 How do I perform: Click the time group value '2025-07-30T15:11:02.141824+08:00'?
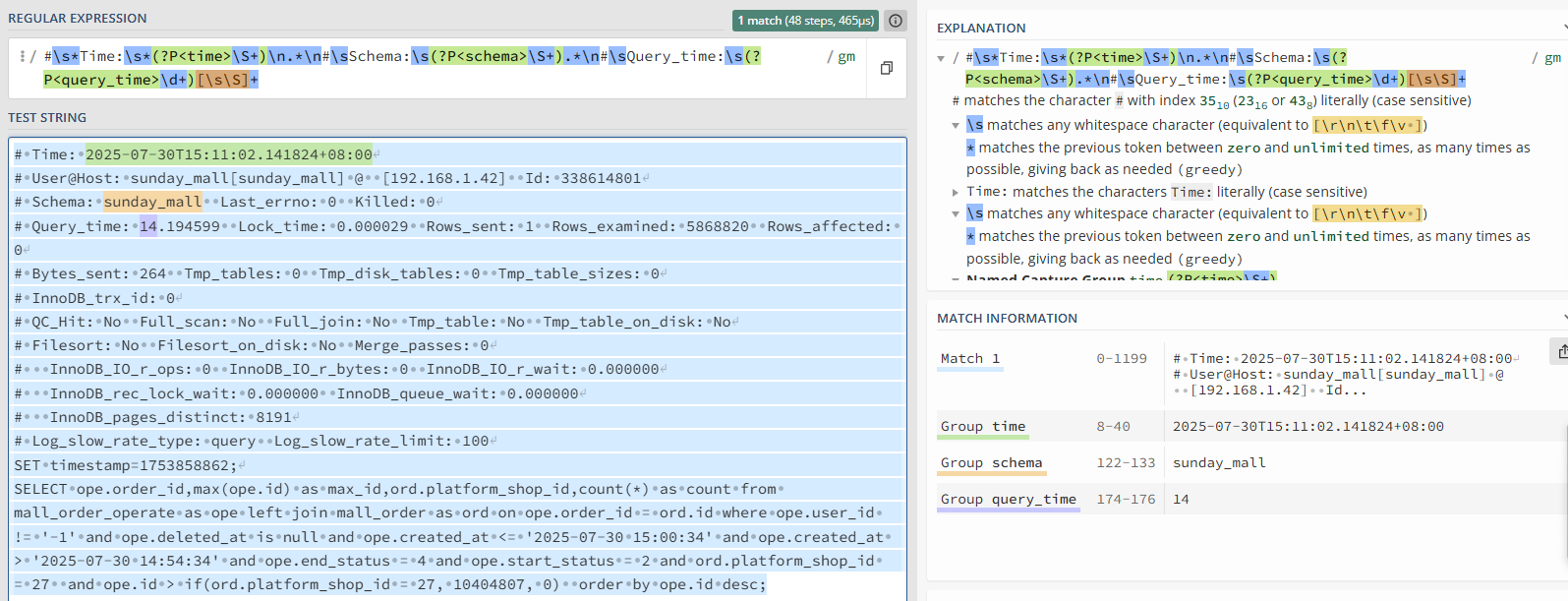pyautogui.click(x=1308, y=427)
